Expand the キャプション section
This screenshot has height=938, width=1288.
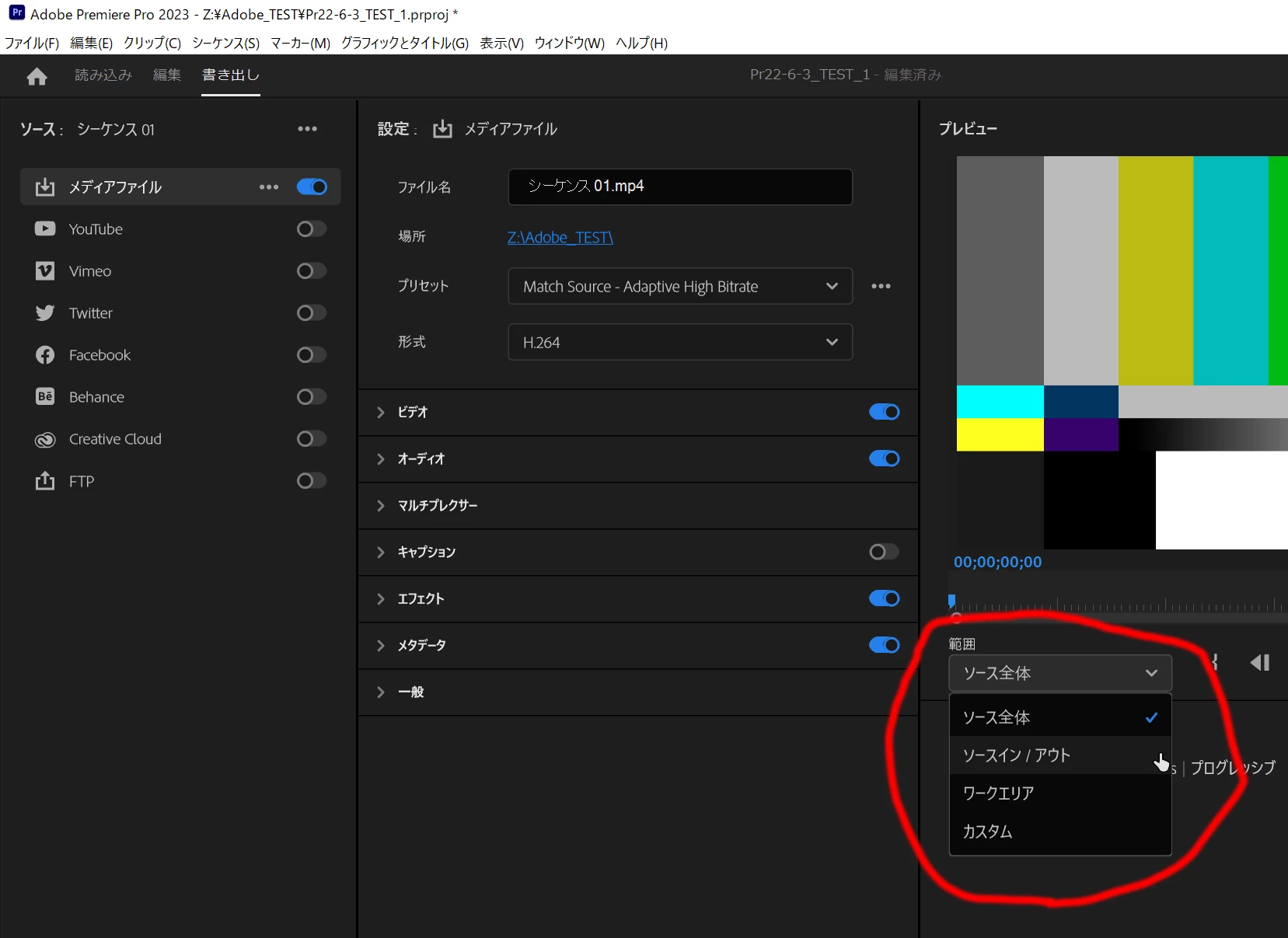(381, 553)
